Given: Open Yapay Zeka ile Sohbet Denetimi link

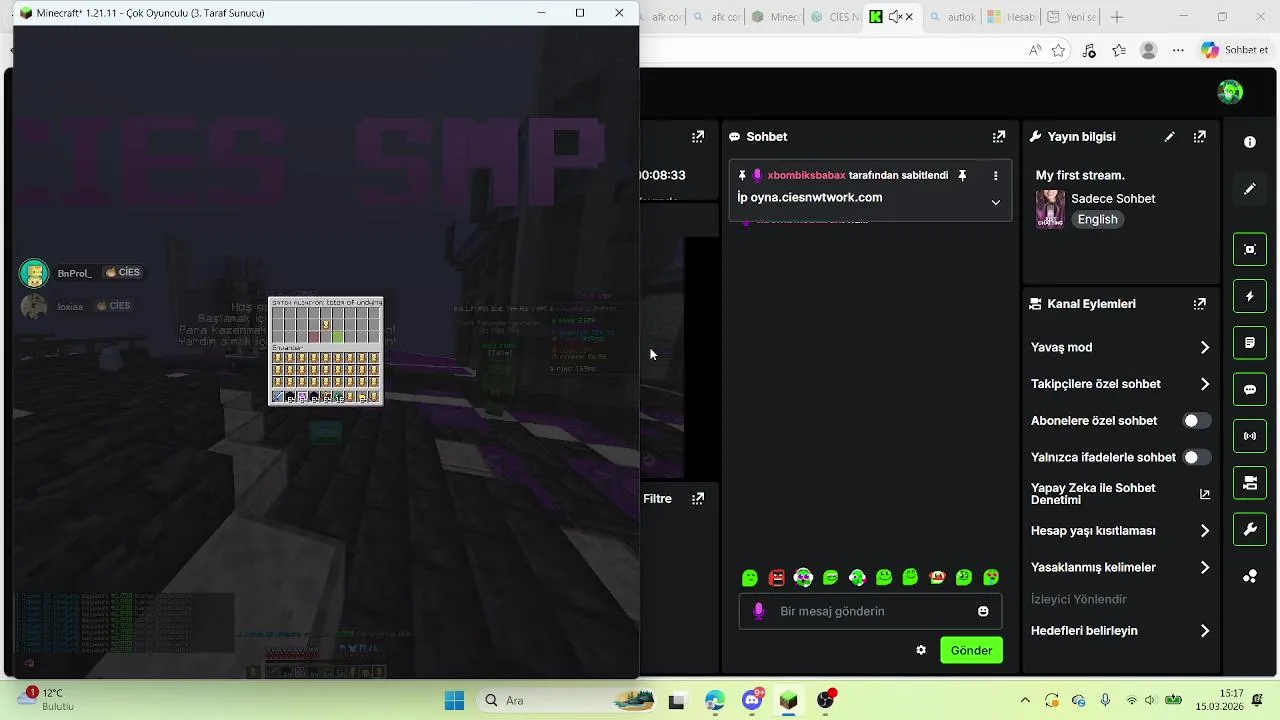Looking at the screenshot, I should (1120, 494).
